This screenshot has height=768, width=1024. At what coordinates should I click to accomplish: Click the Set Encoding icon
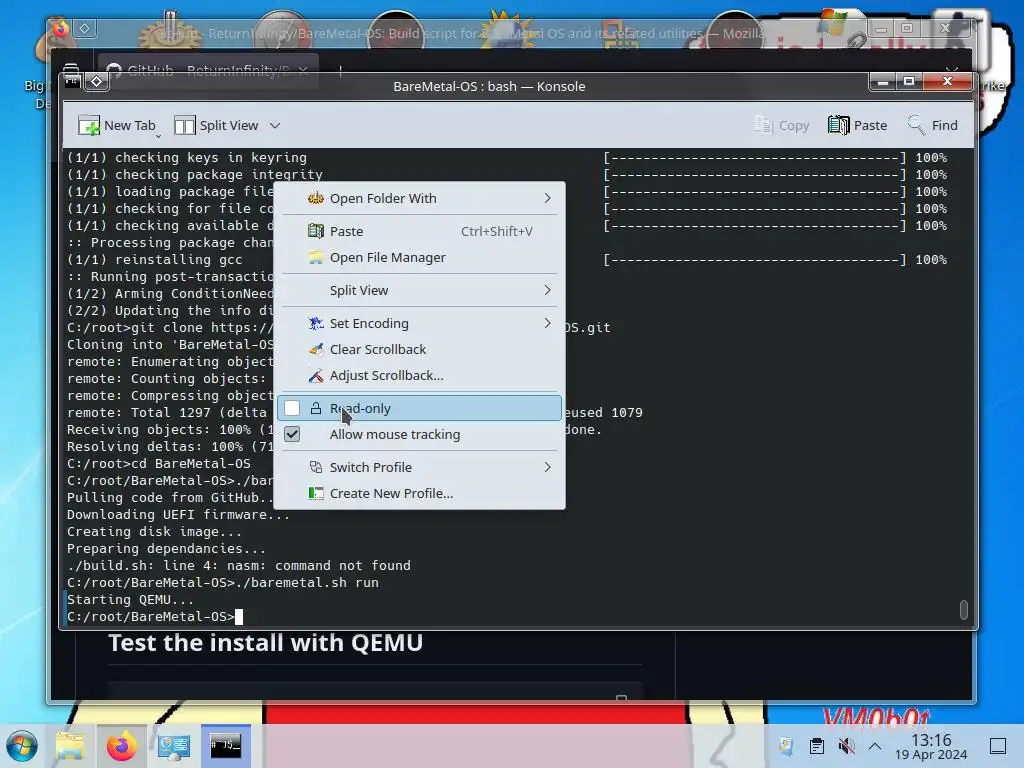coord(316,323)
